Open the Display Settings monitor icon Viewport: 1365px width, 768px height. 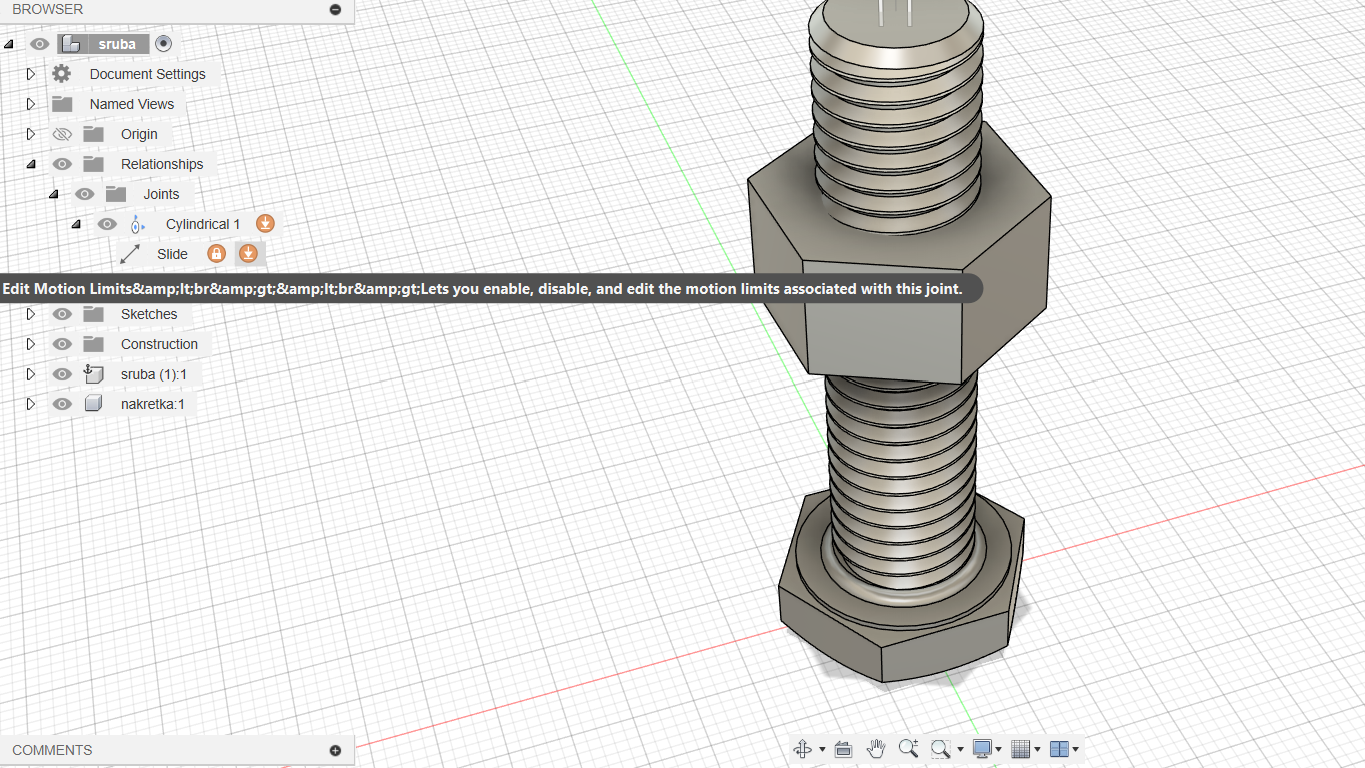click(982, 749)
